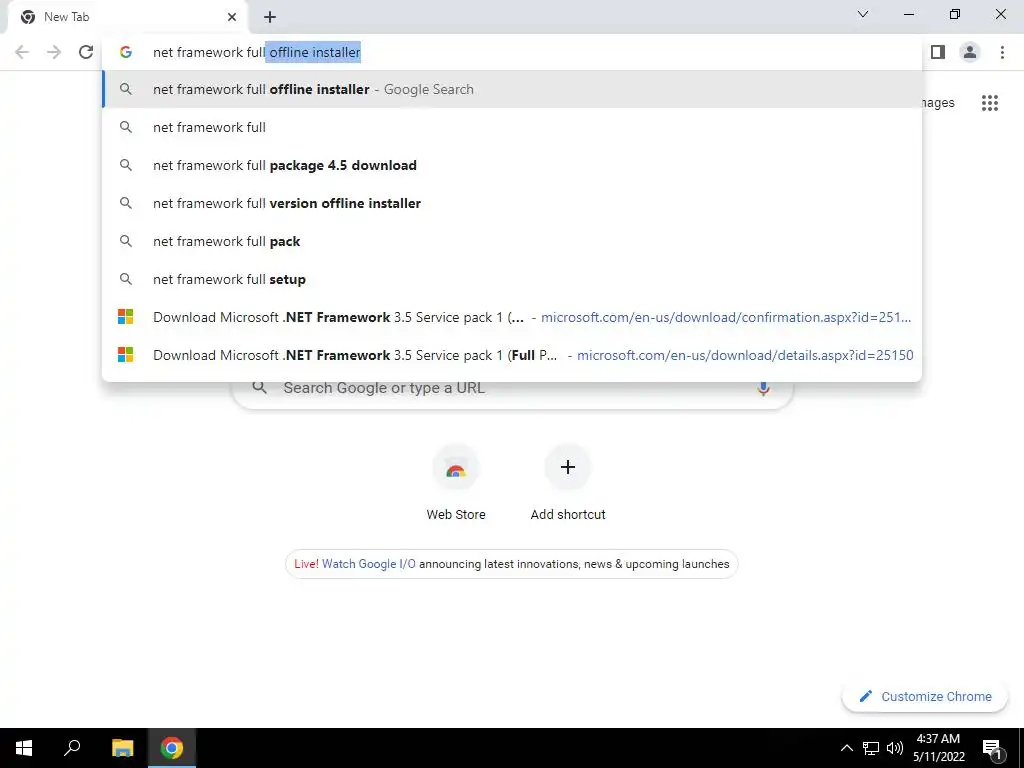
Task: Choose 'net framework full package 4.5 download'
Action: click(513, 165)
